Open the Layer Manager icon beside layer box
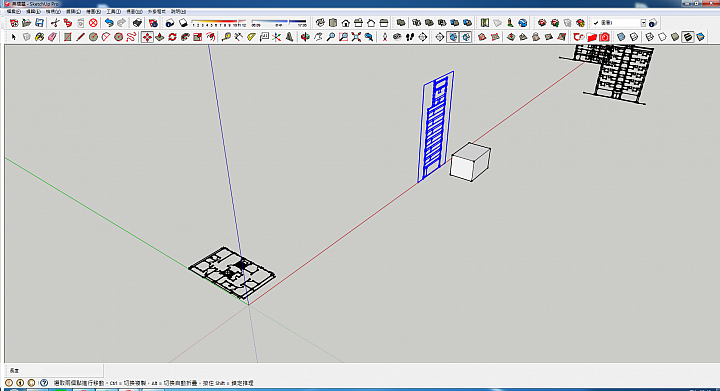 tap(652, 22)
